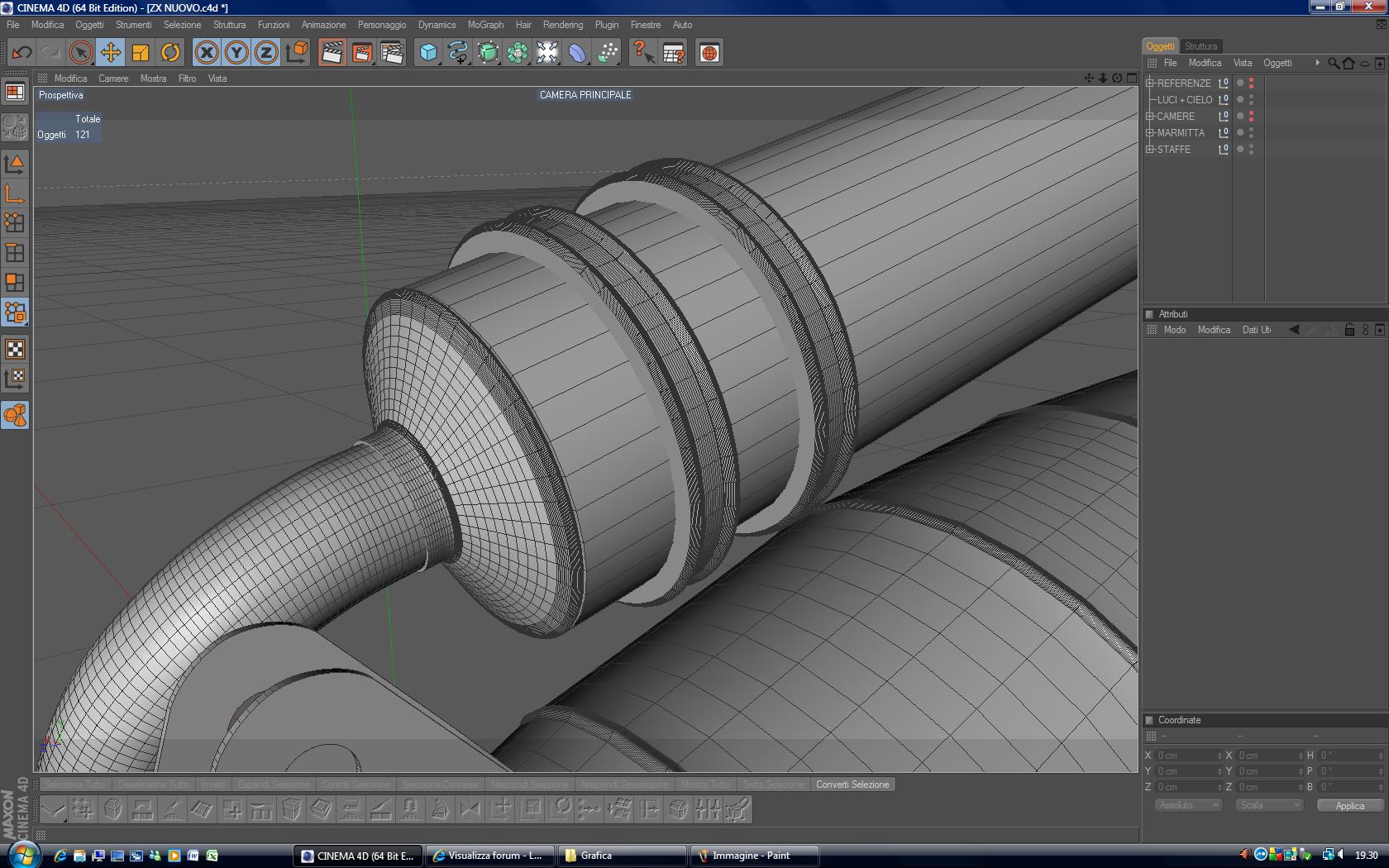Toggle the X axis lock
Image resolution: width=1389 pixels, height=868 pixels.
(207, 53)
